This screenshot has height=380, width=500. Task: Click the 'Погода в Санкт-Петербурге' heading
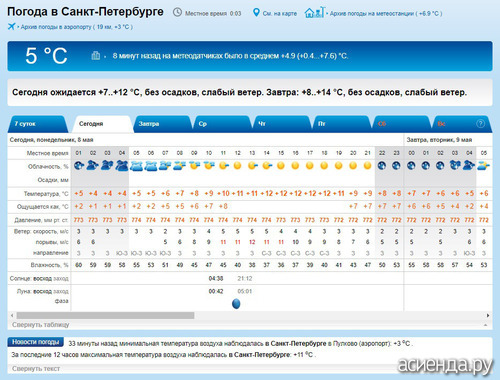click(85, 12)
